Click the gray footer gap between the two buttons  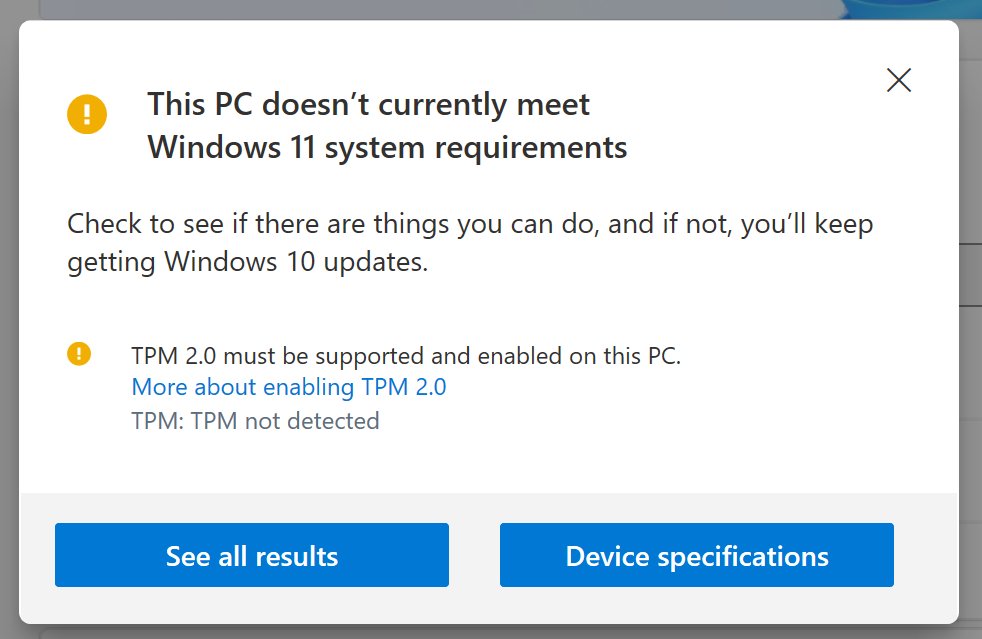click(474, 555)
